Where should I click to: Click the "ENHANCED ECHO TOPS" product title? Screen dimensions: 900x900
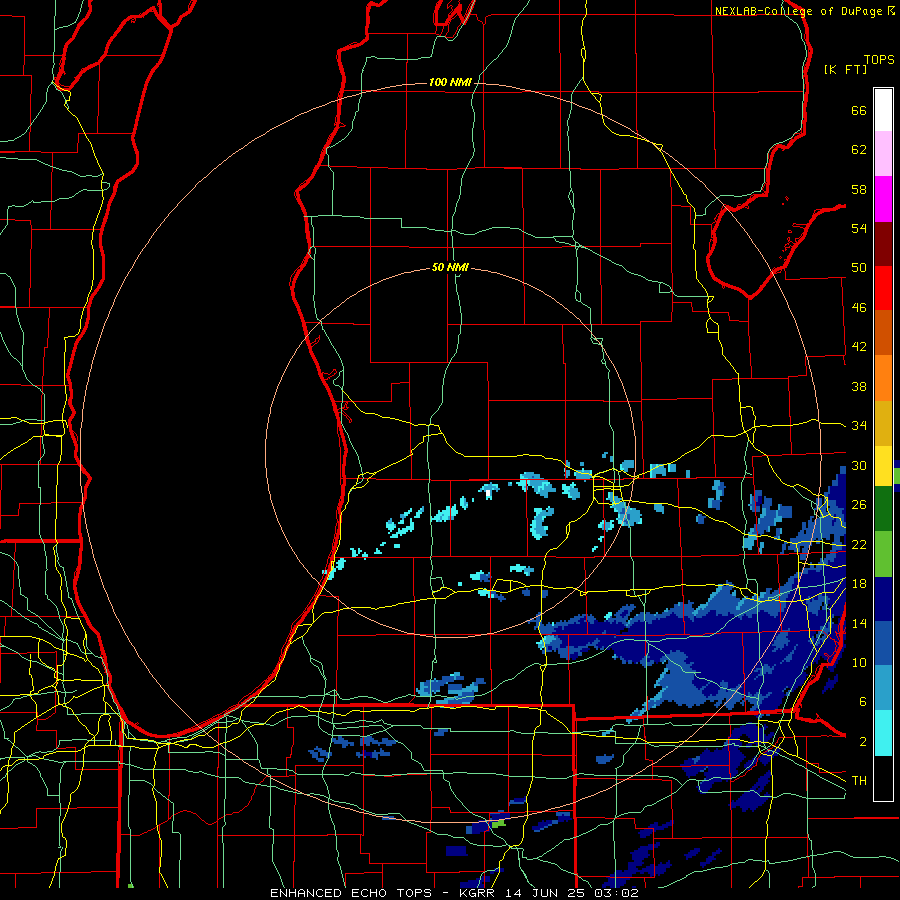(350, 893)
